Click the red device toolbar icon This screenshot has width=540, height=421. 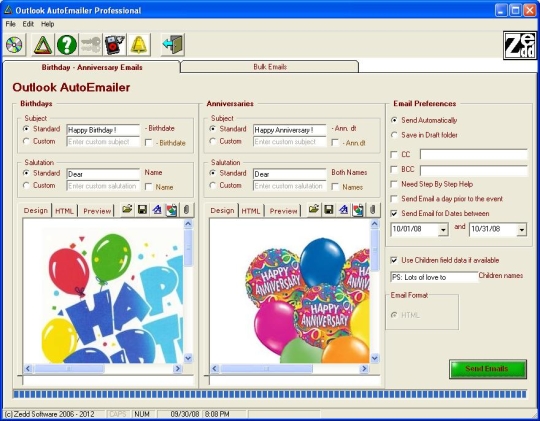[115, 45]
